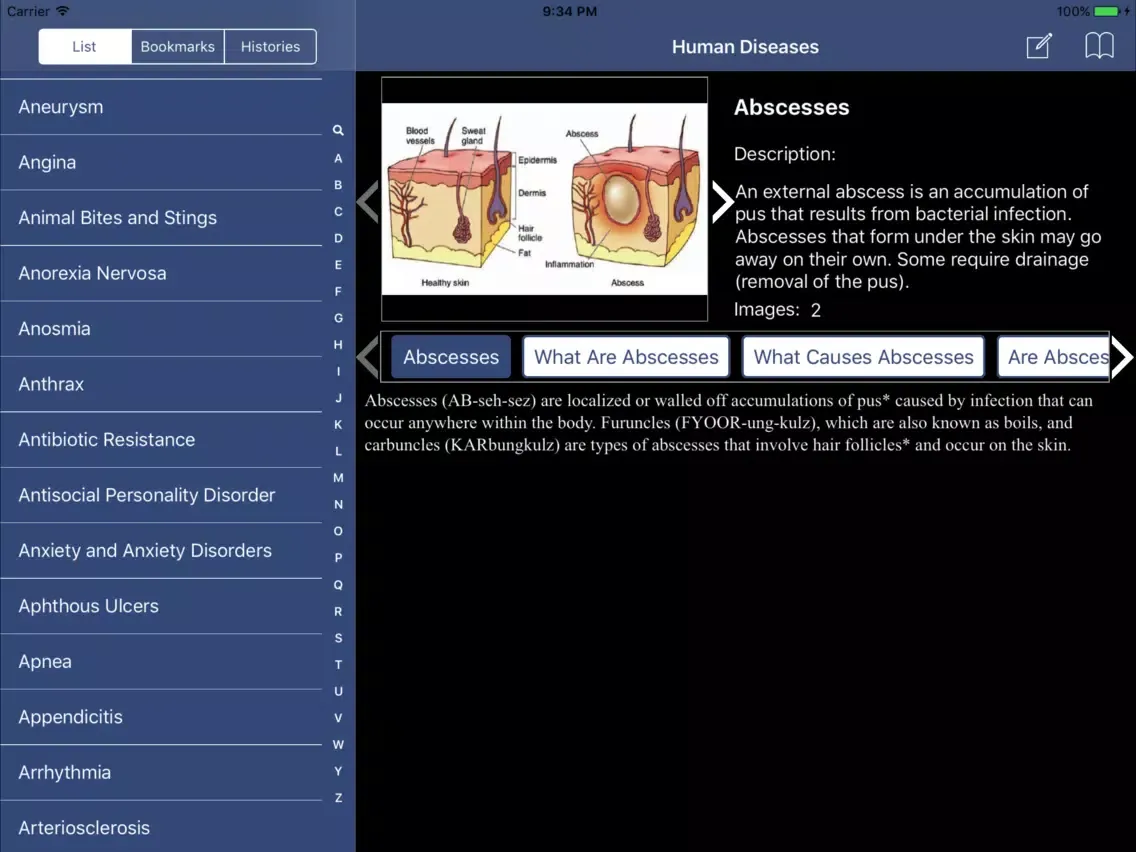This screenshot has width=1136, height=852.
Task: Open the Arteriosclerosis entry
Action: pos(161,827)
